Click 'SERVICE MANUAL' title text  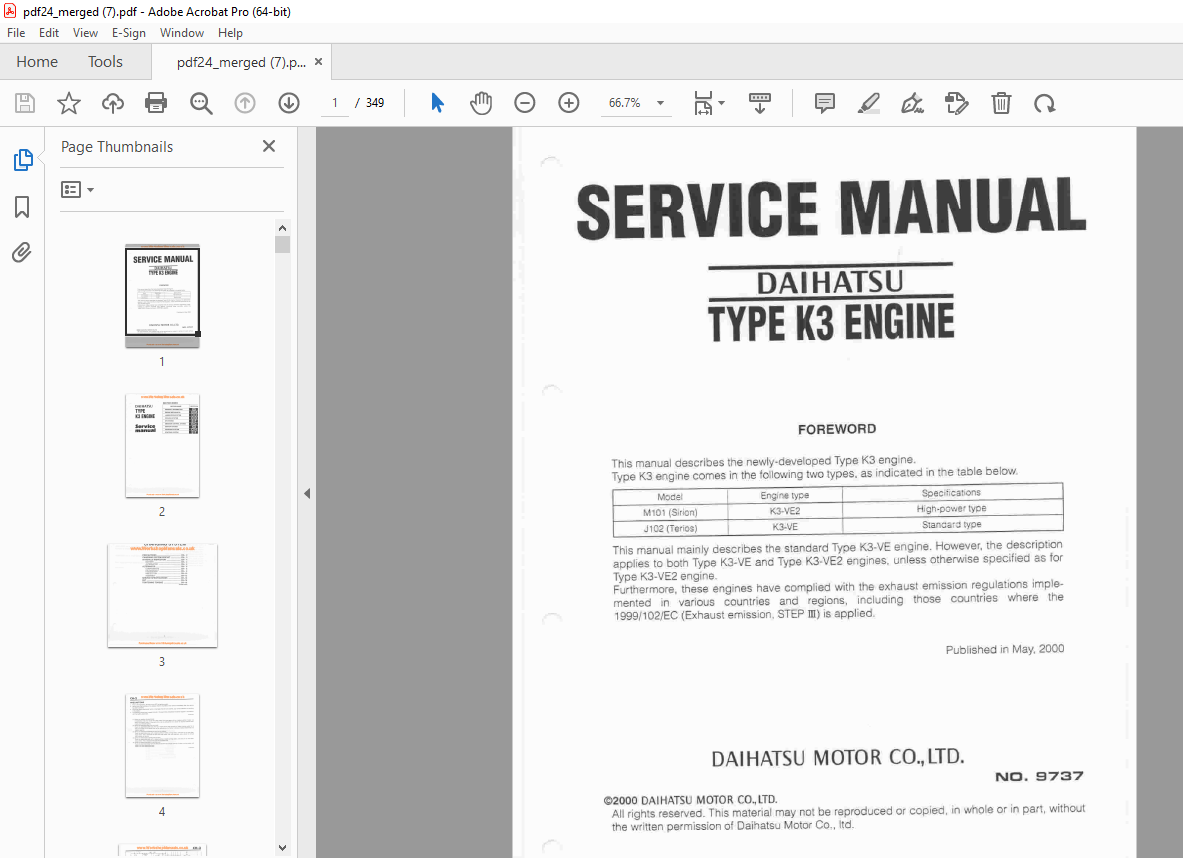[x=831, y=208]
